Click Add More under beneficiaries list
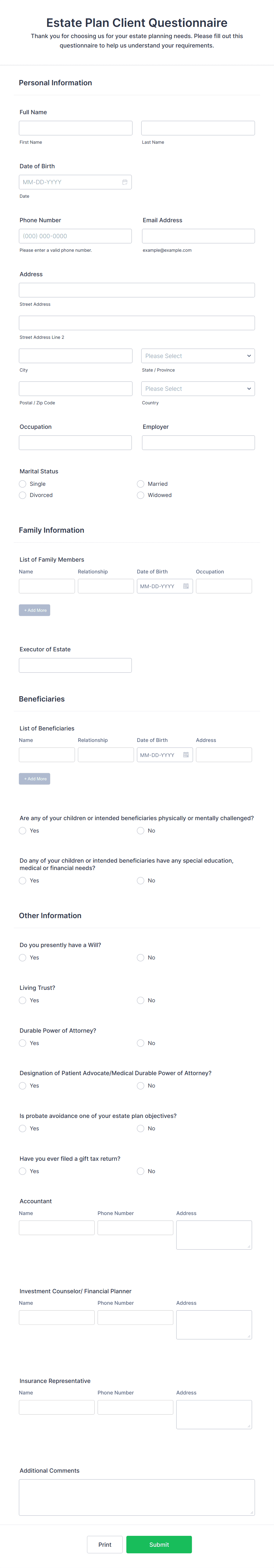Viewport: 274px width, 1568px height. click(x=35, y=779)
